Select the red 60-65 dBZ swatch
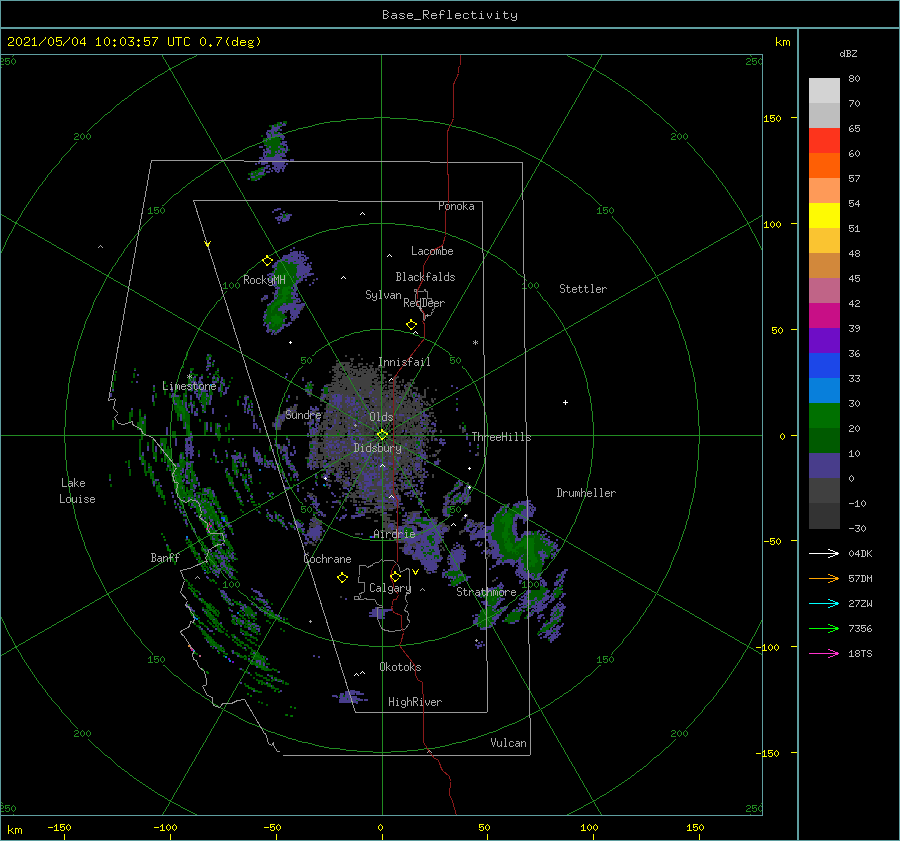Screen dimensions: 900x841 click(x=824, y=141)
